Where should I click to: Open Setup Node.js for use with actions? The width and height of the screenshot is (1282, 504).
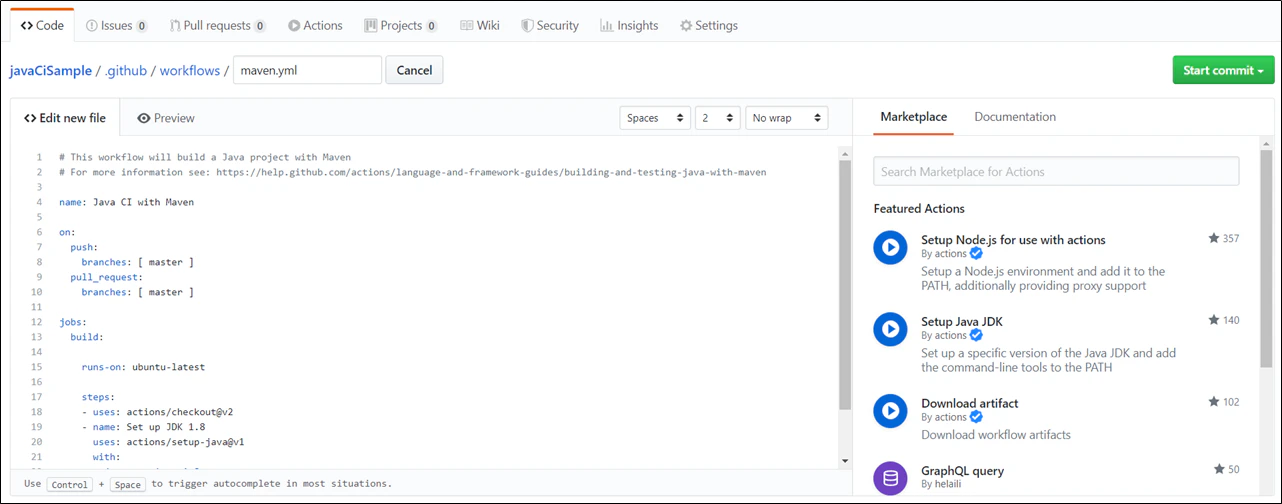coord(1013,240)
